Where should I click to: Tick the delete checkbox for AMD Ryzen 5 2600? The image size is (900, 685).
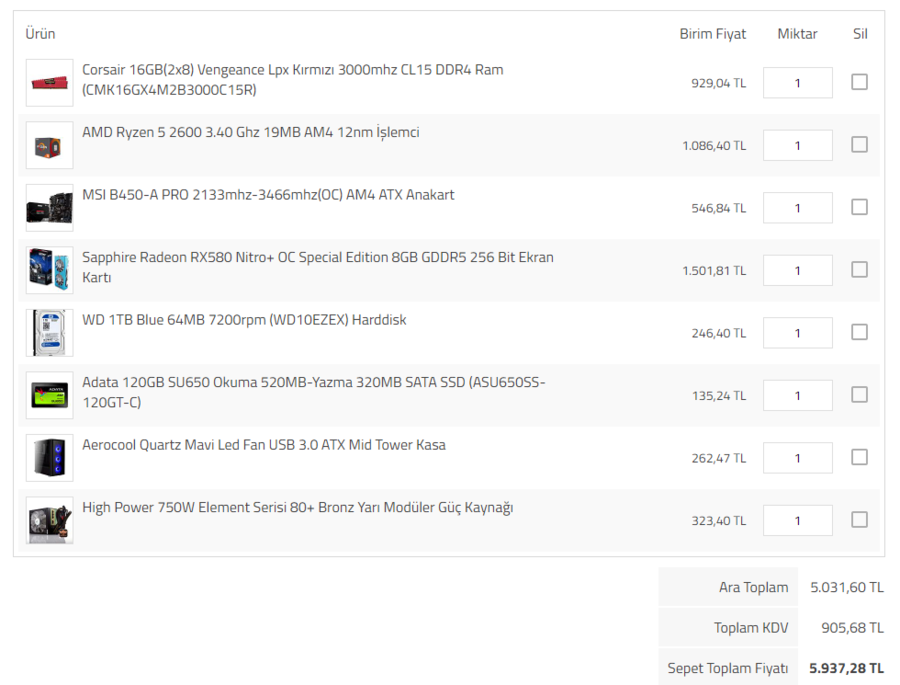pos(859,145)
